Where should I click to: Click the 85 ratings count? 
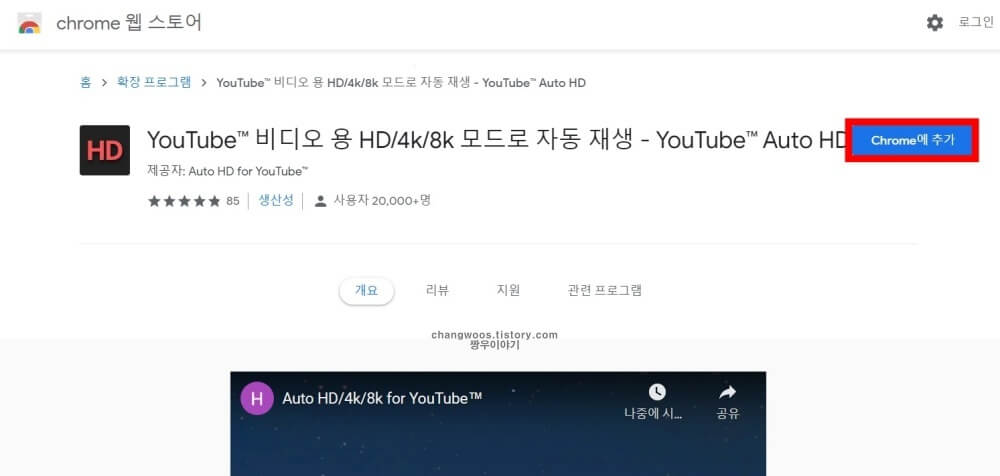[233, 201]
